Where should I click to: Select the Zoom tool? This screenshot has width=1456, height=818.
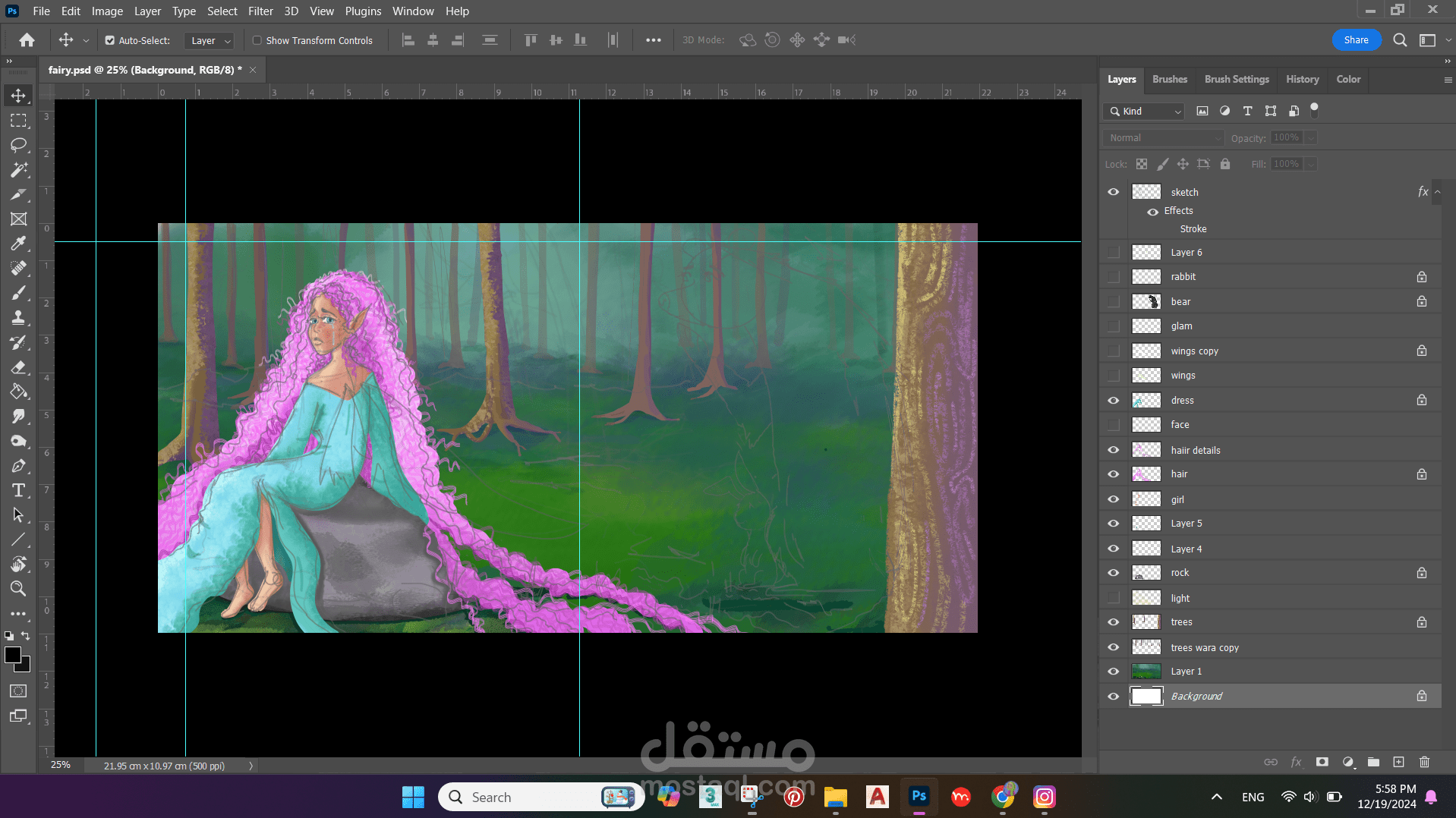tap(18, 589)
